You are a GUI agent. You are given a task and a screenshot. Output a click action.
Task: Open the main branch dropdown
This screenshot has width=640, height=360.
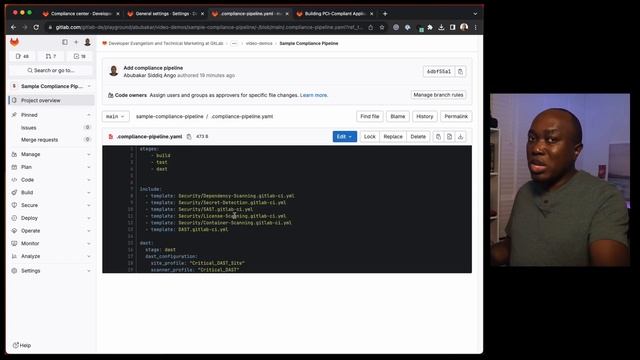115,116
